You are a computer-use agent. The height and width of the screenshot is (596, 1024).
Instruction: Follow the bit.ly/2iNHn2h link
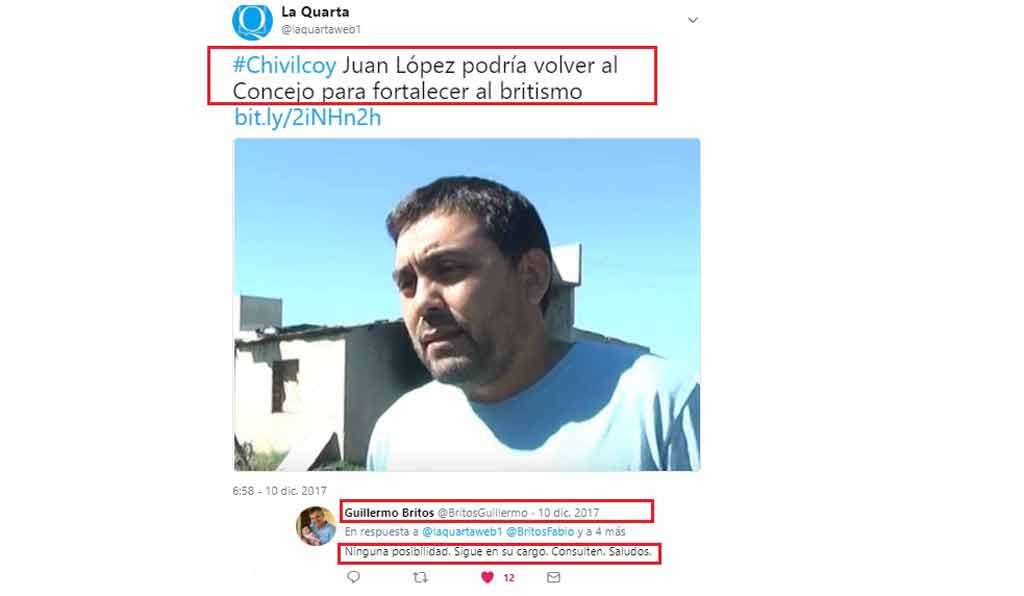tap(308, 118)
